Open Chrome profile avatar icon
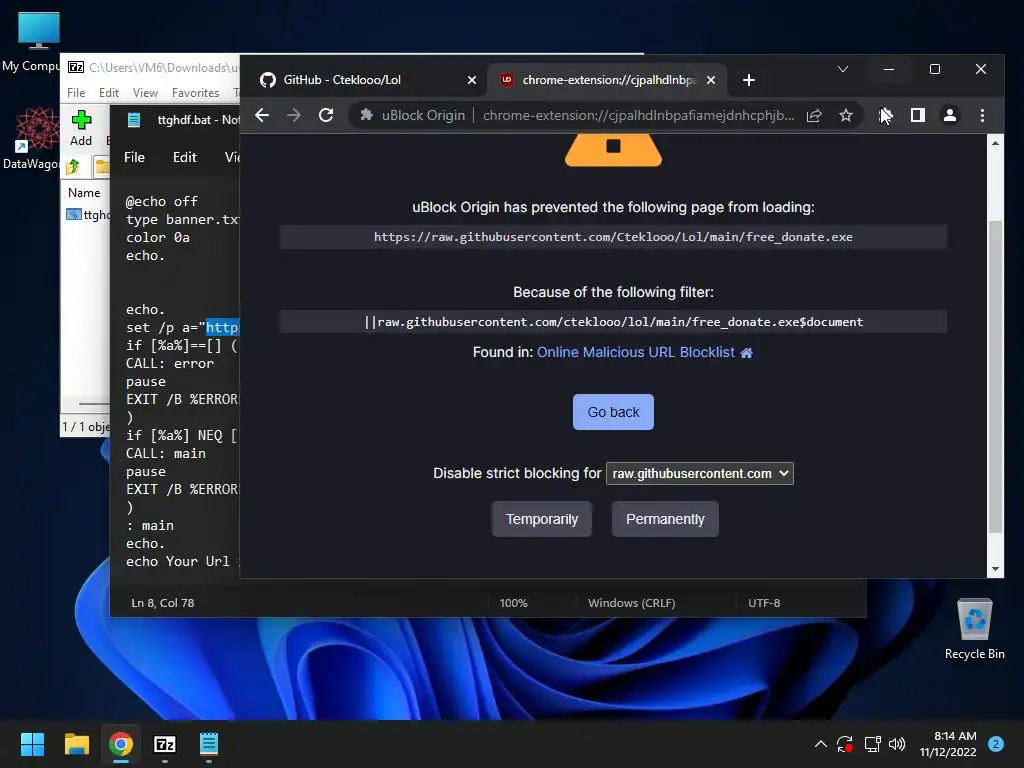The width and height of the screenshot is (1024, 768). [950, 116]
